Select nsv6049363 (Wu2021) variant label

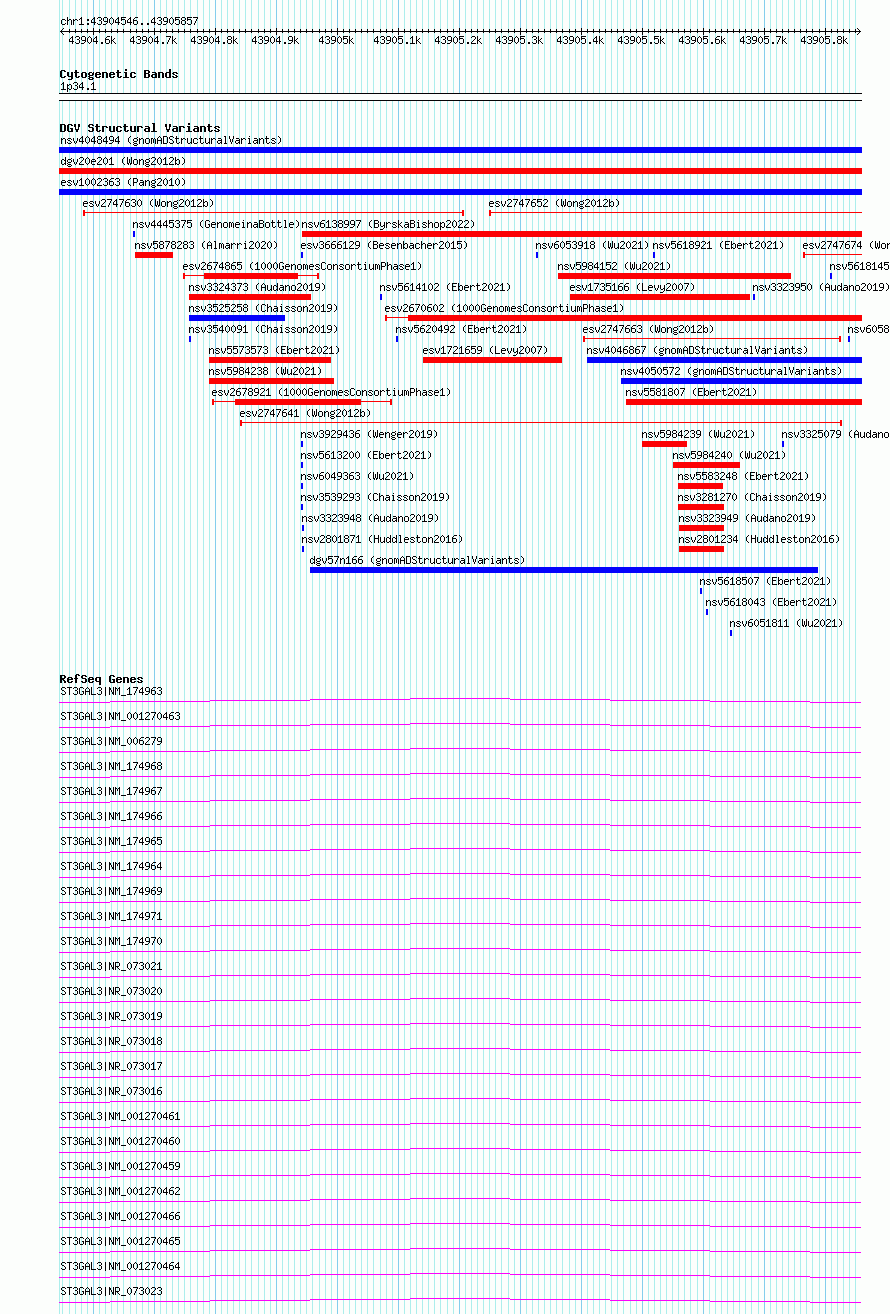click(358, 476)
